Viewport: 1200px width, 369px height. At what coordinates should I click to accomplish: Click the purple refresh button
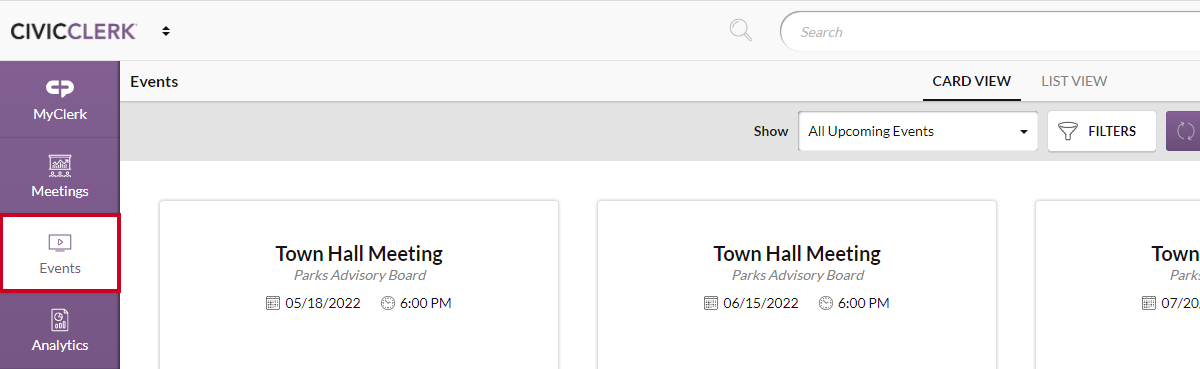tap(1184, 131)
